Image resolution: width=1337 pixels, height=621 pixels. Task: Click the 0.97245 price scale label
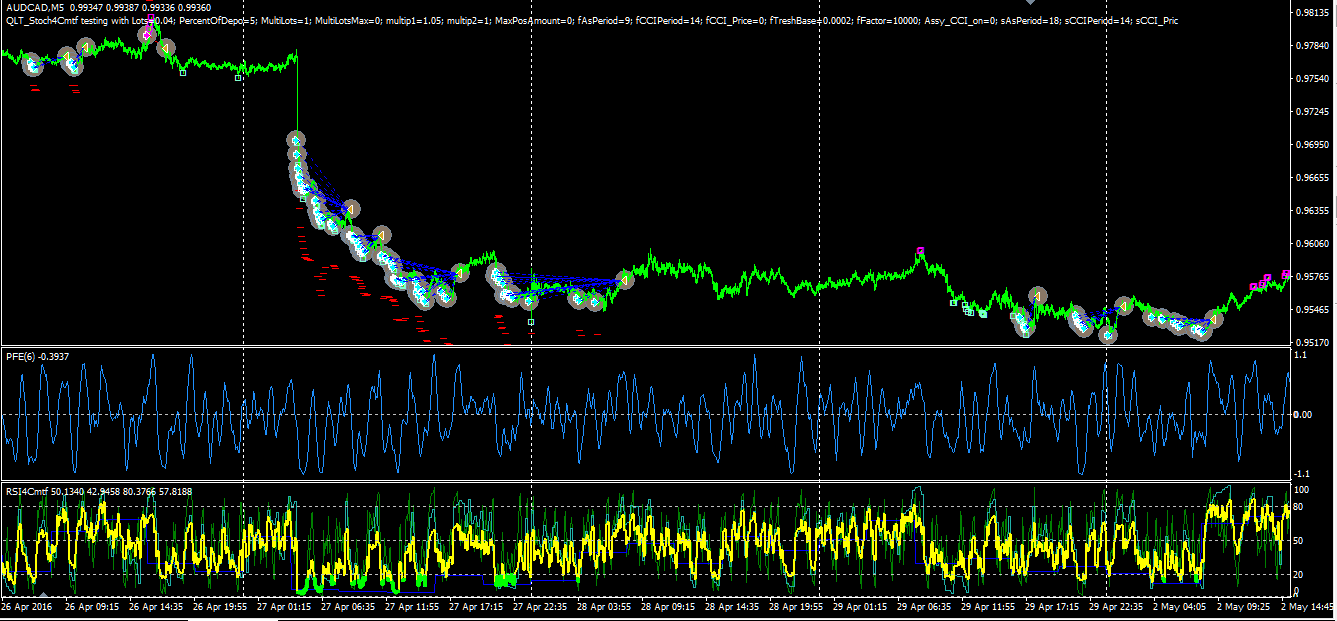point(1310,112)
